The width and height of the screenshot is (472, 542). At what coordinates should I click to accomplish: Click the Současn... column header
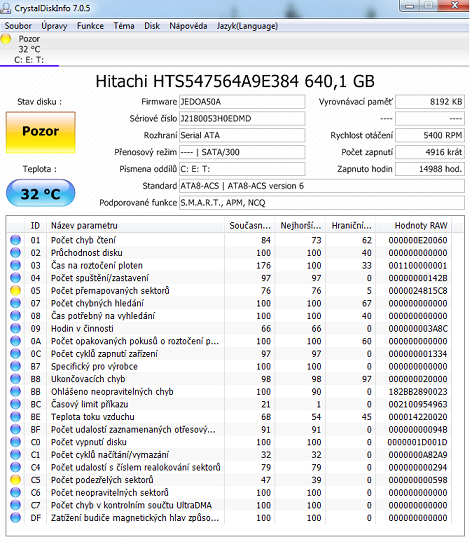[x=249, y=226]
